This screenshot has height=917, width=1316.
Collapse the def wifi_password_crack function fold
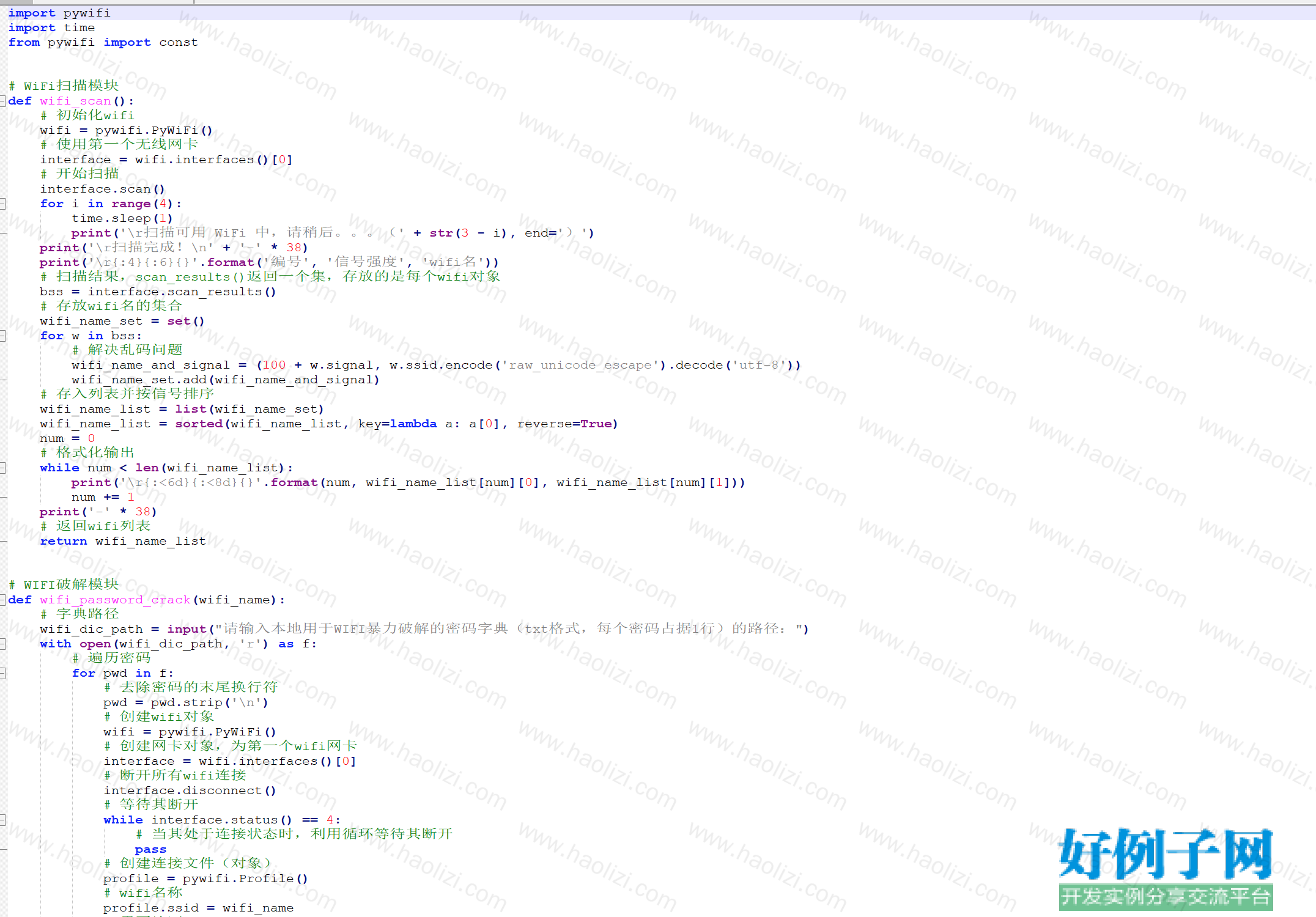tap(3, 600)
